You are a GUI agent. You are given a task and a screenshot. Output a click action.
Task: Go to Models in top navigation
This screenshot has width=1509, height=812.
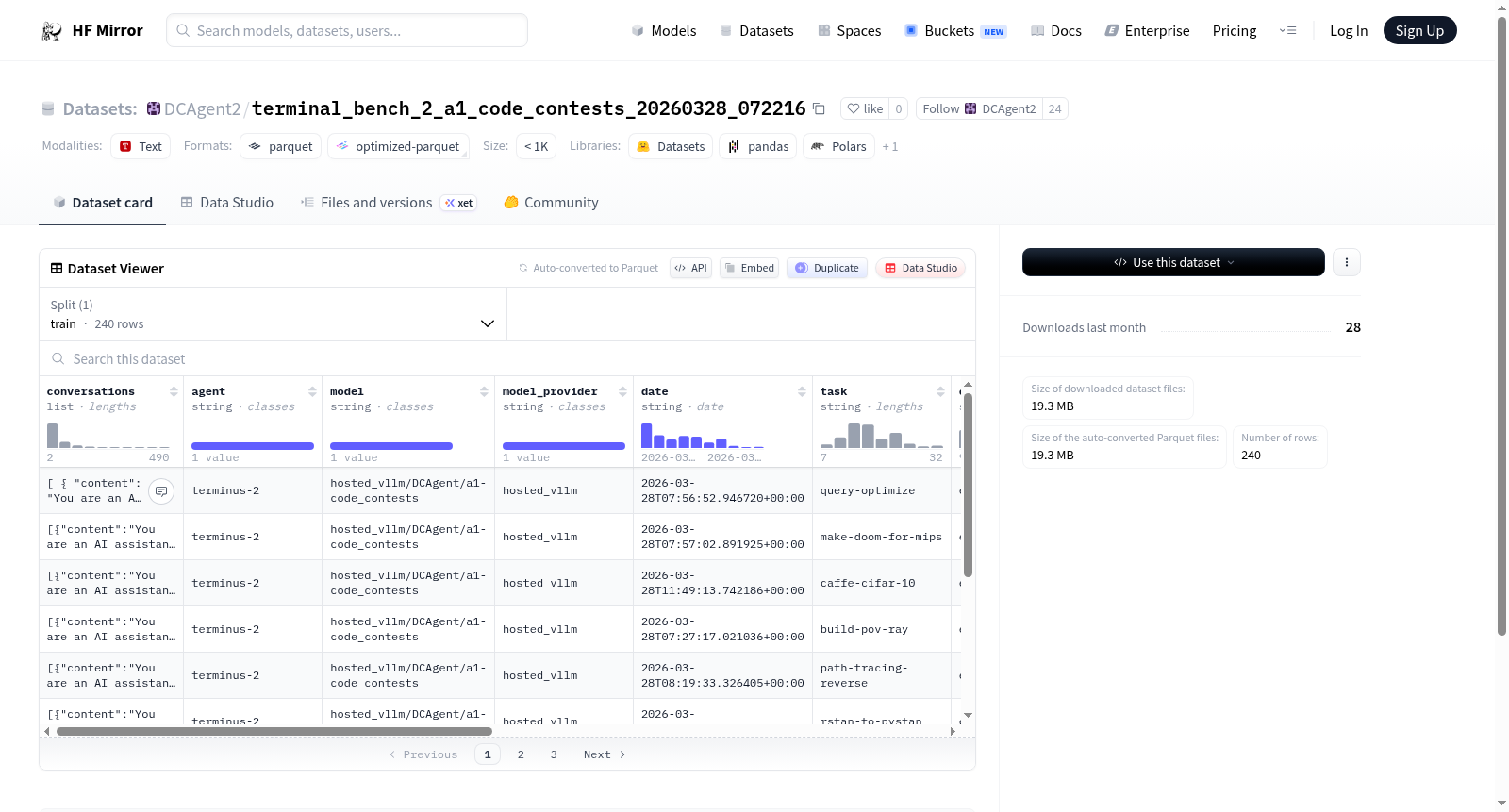664,31
